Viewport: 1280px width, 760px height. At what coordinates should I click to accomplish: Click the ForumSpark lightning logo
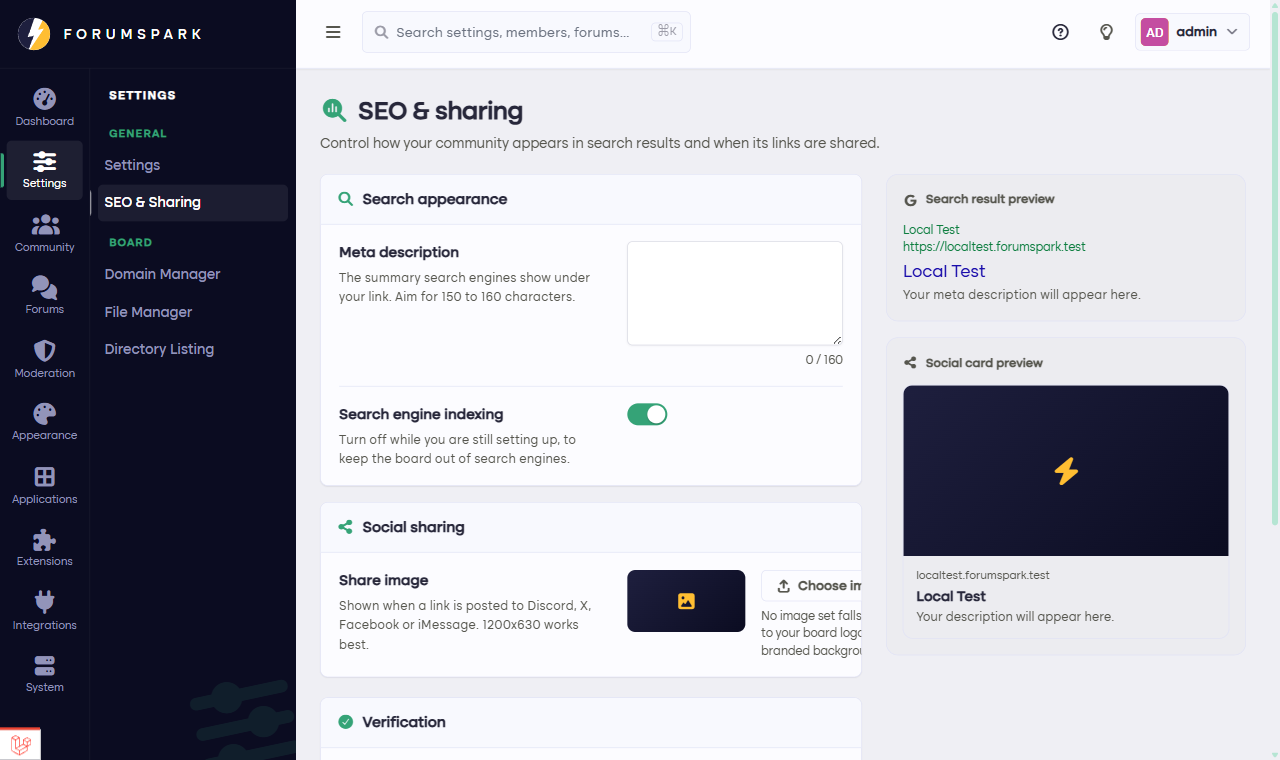pos(34,34)
